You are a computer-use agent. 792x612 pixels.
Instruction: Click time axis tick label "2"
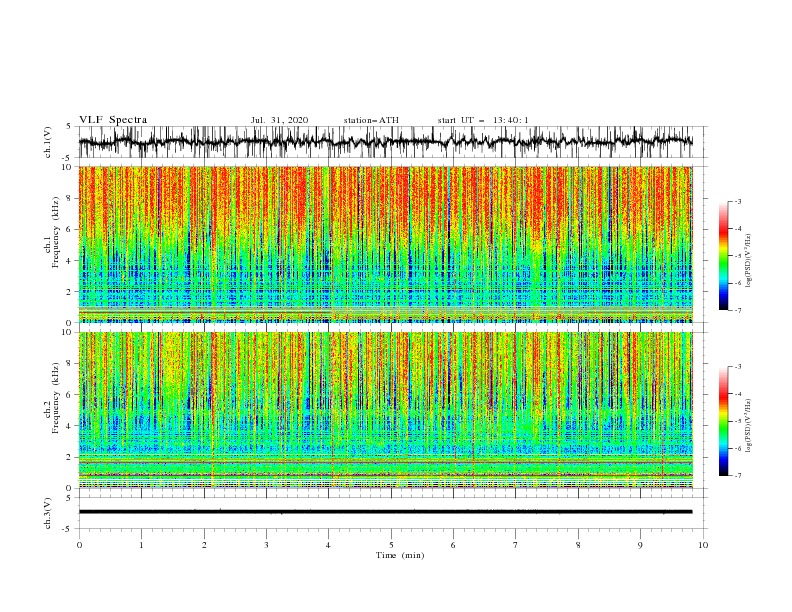point(204,545)
